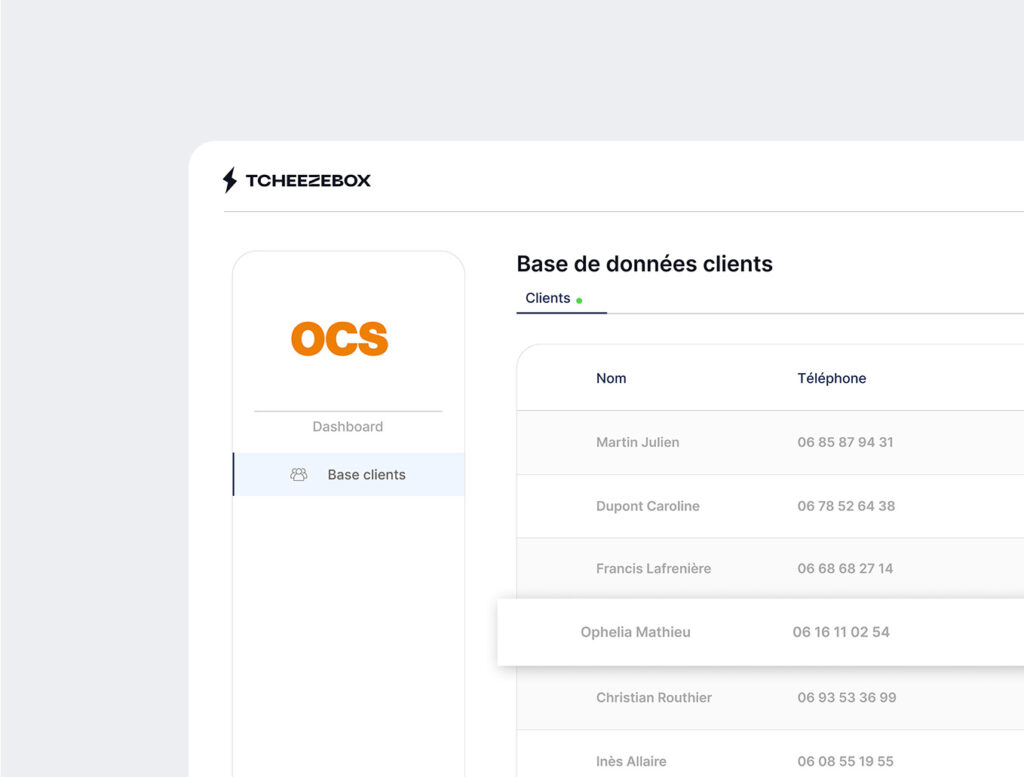Click the TCHEEZEBOX wordmark in header
Image resolution: width=1024 pixels, height=777 pixels.
coord(308,181)
